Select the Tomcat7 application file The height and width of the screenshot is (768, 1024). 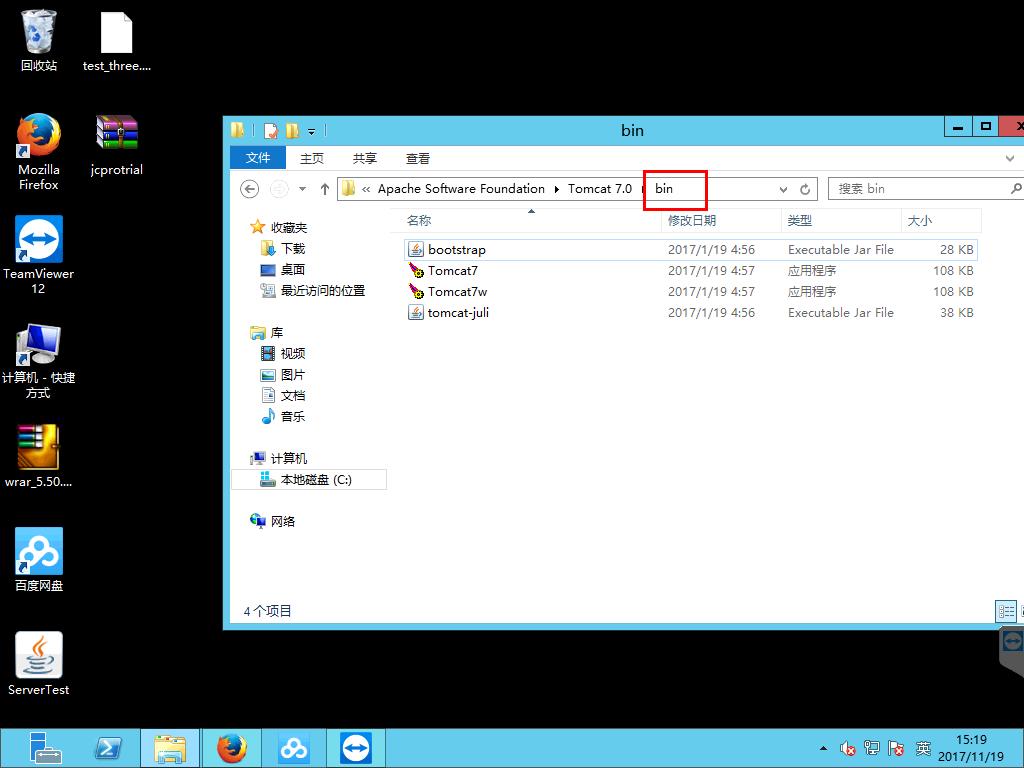tap(690, 270)
